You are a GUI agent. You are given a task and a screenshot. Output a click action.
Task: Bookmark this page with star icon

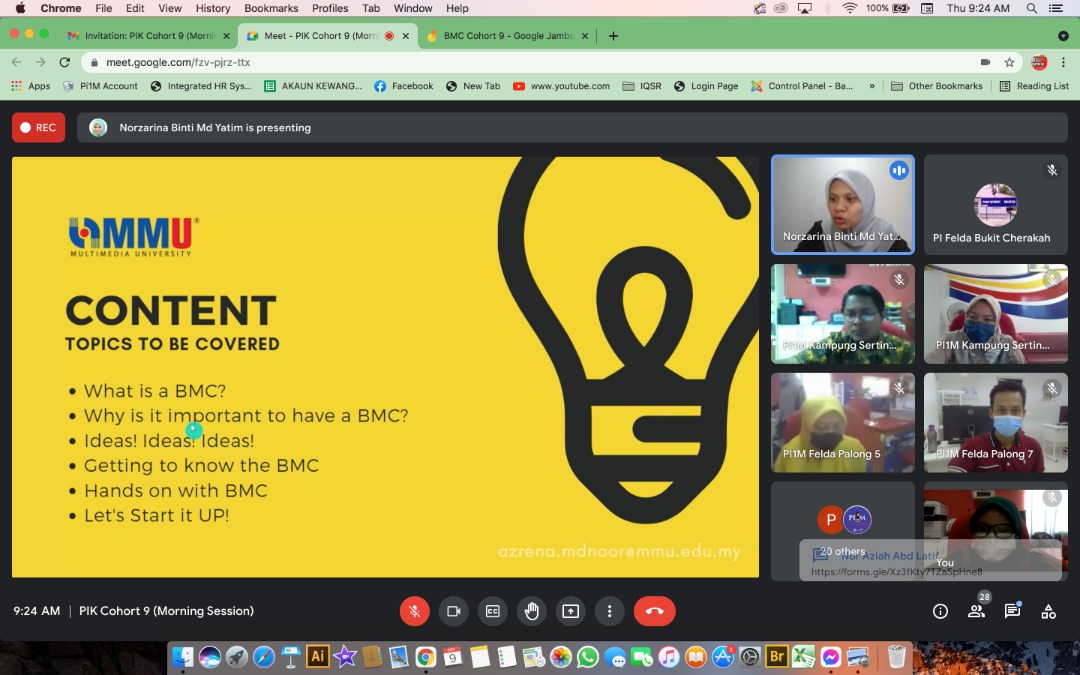pos(1010,62)
